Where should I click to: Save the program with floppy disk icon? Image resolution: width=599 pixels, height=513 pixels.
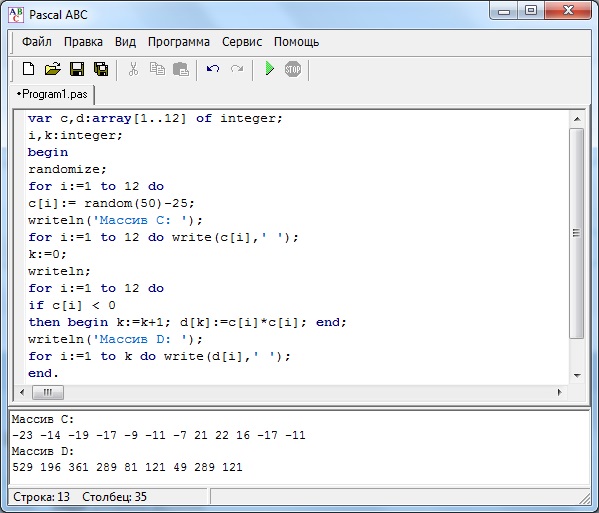(77, 69)
